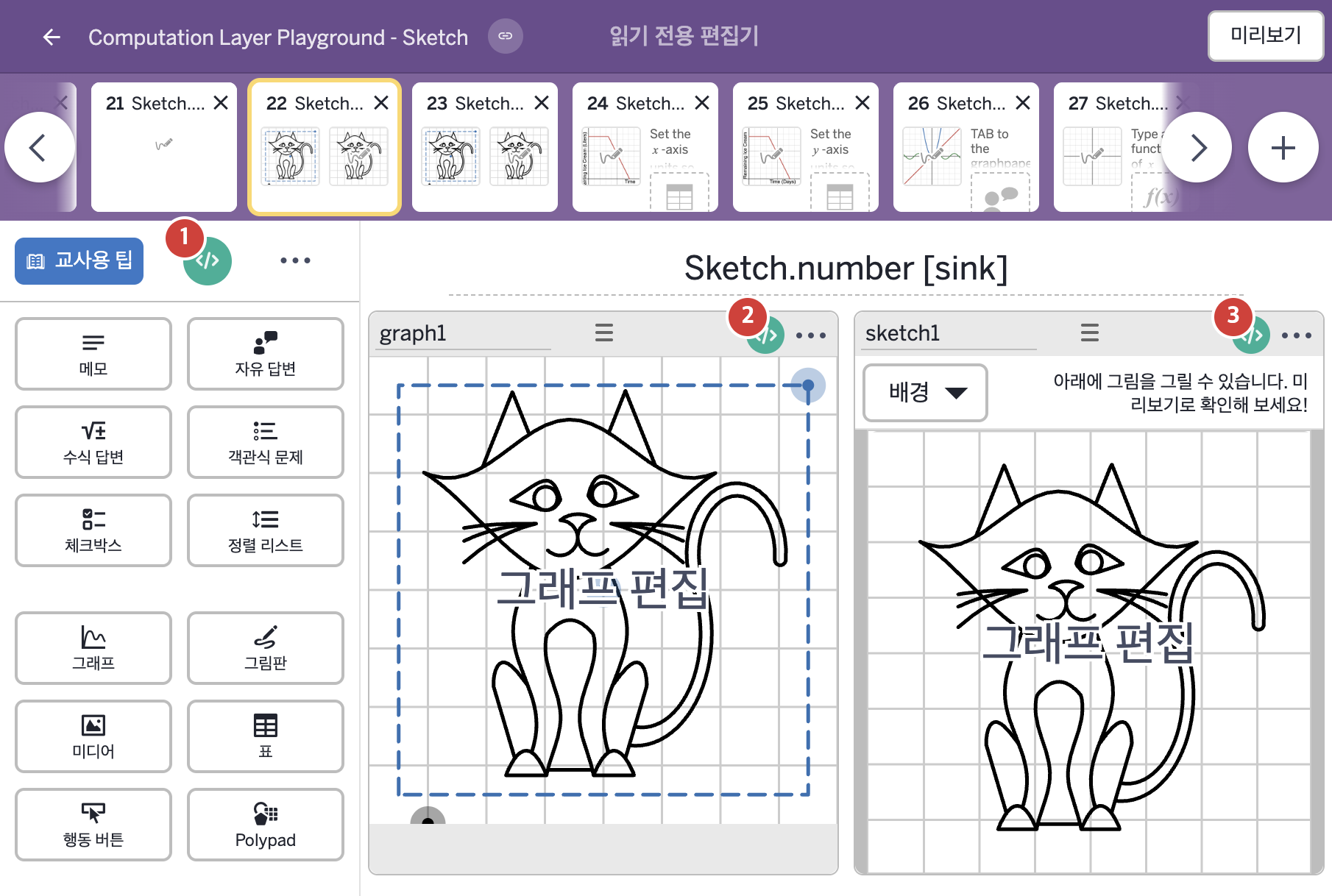This screenshot has height=896, width=1332.
Task: Add a 행동 버튼 action button component
Action: coord(93,825)
